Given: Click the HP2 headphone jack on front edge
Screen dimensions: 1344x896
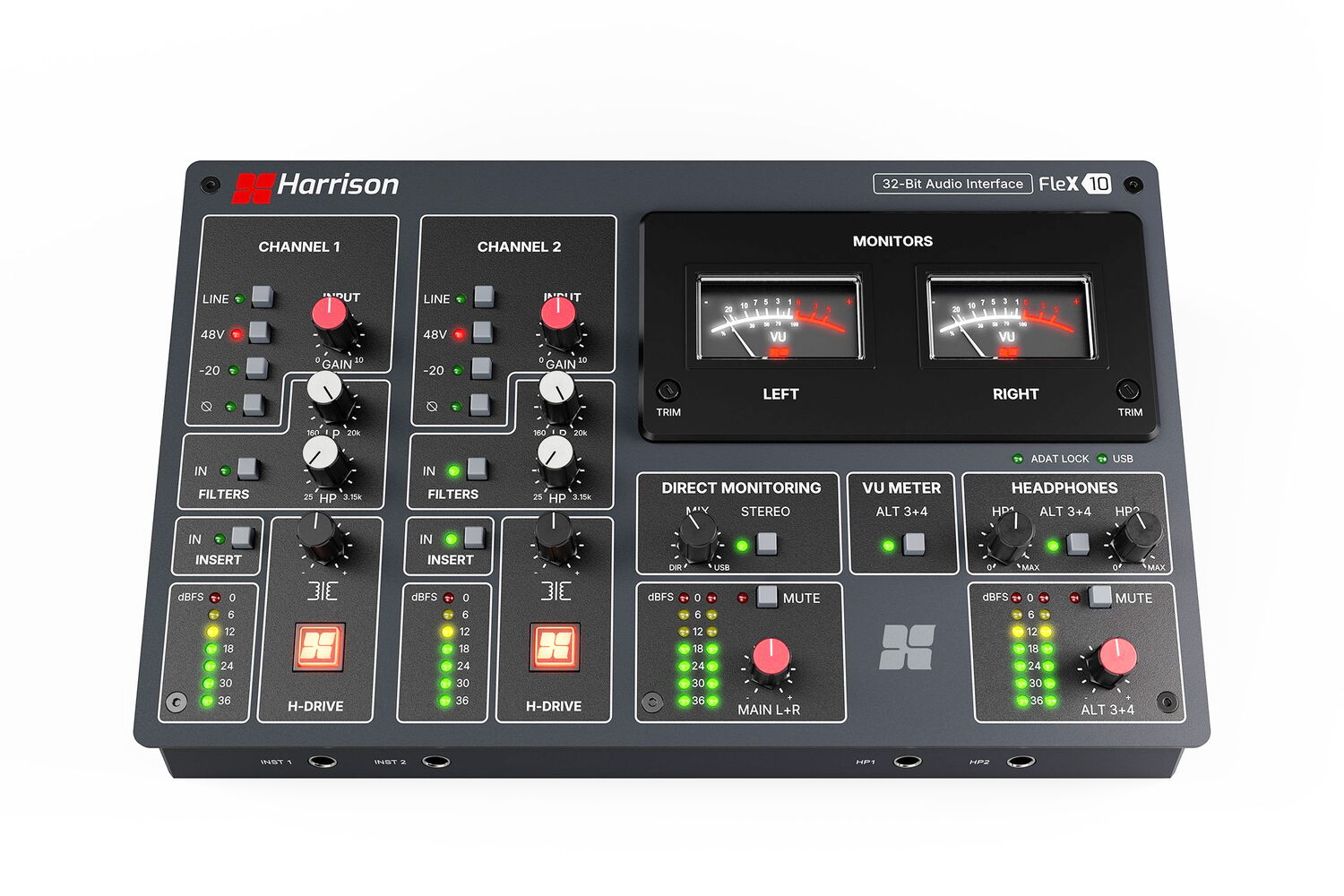Looking at the screenshot, I should pos(1021,762).
